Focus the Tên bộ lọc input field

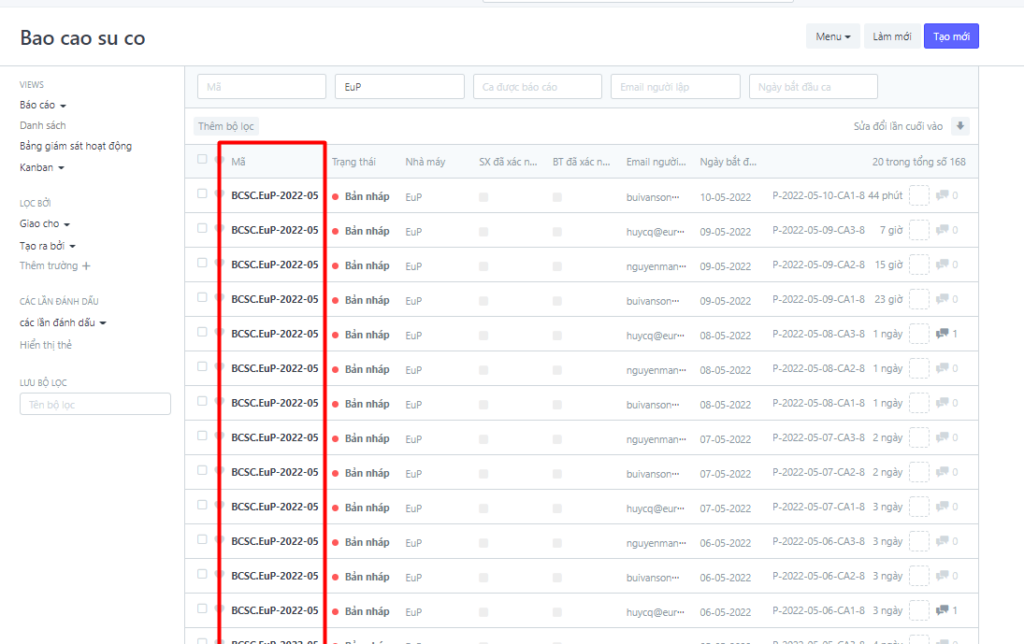[95, 404]
